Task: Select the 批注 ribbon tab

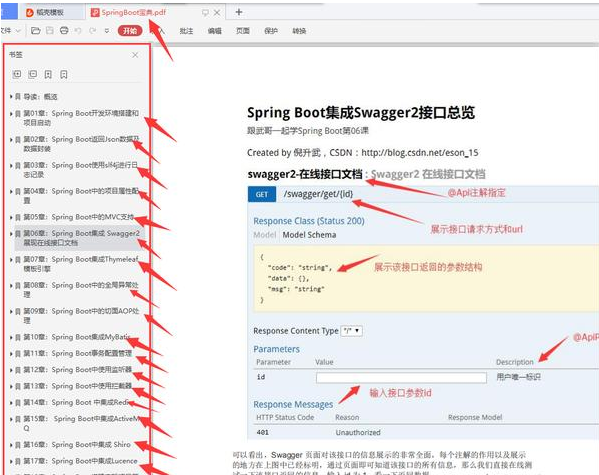Action: pyautogui.click(x=186, y=31)
